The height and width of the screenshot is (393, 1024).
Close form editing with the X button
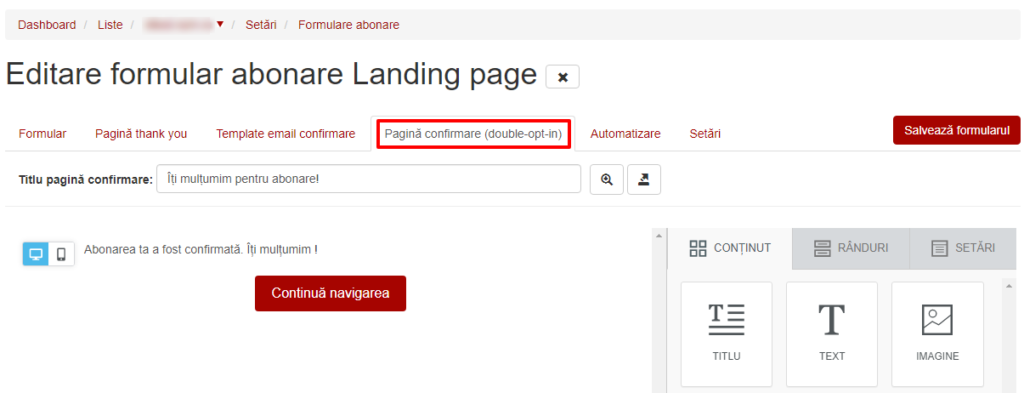pyautogui.click(x=562, y=77)
